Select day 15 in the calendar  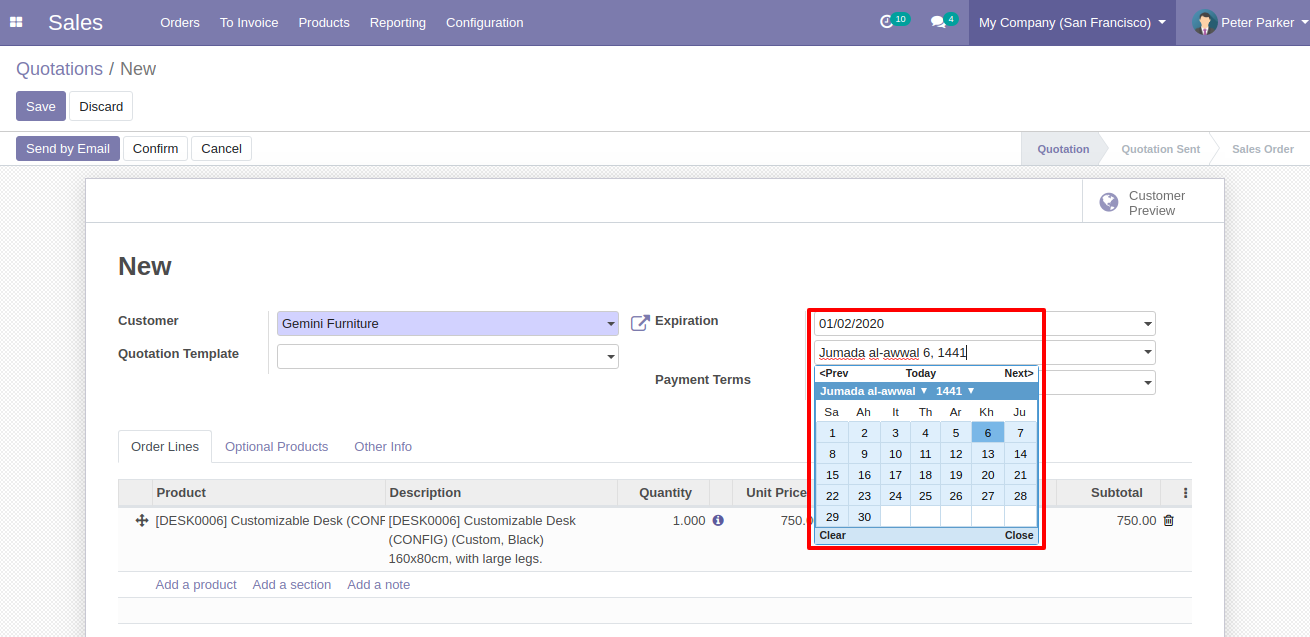click(x=832, y=475)
